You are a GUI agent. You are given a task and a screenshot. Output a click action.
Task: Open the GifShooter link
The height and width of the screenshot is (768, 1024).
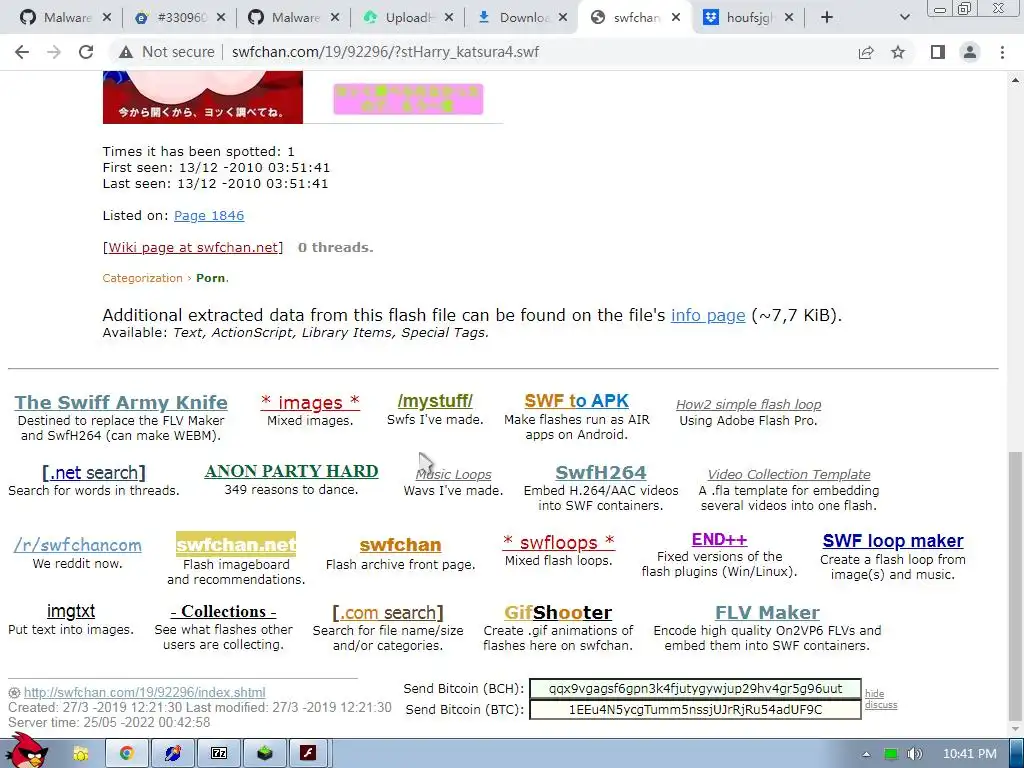[558, 613]
